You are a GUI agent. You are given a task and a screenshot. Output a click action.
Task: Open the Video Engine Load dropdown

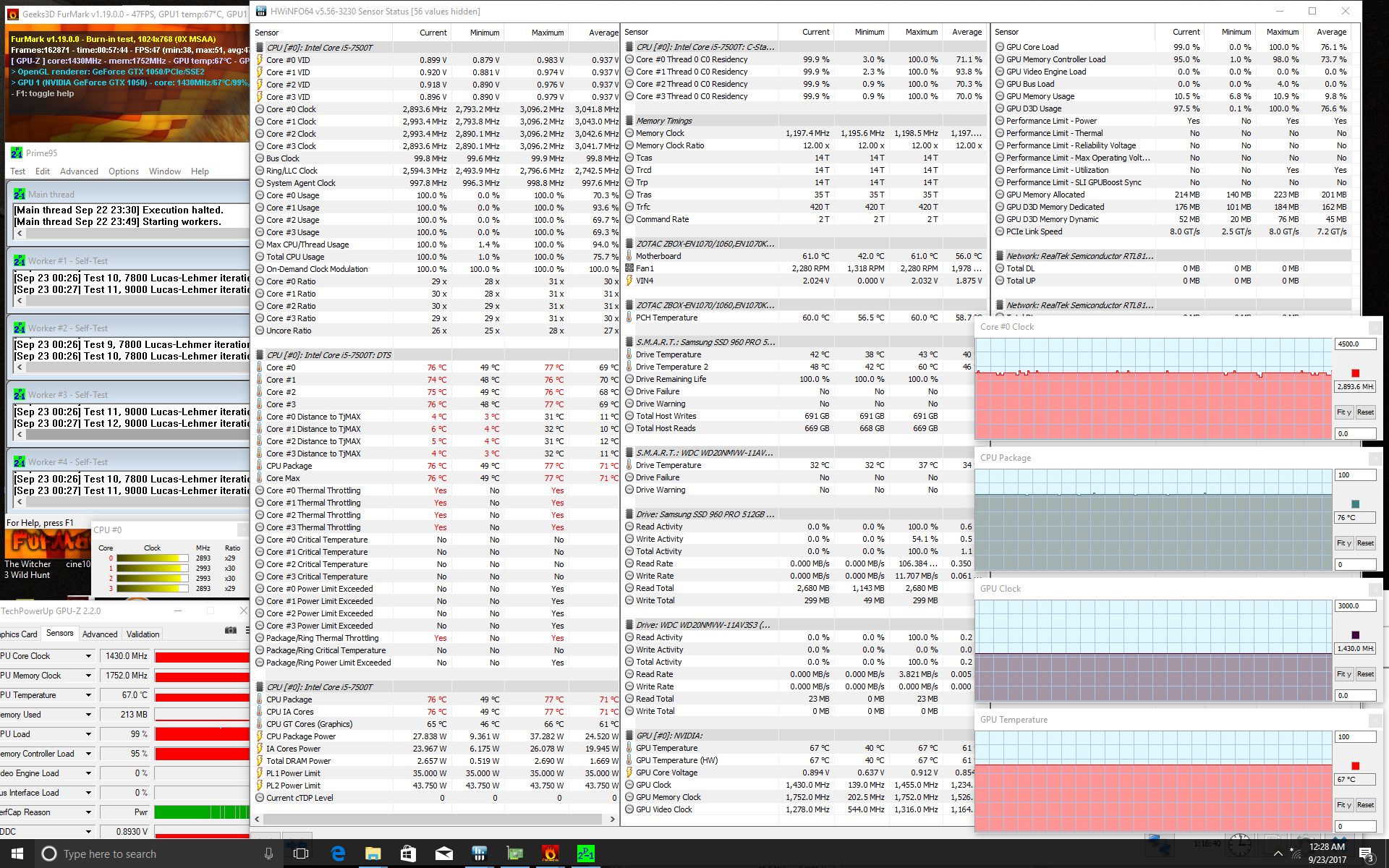pyautogui.click(x=88, y=773)
